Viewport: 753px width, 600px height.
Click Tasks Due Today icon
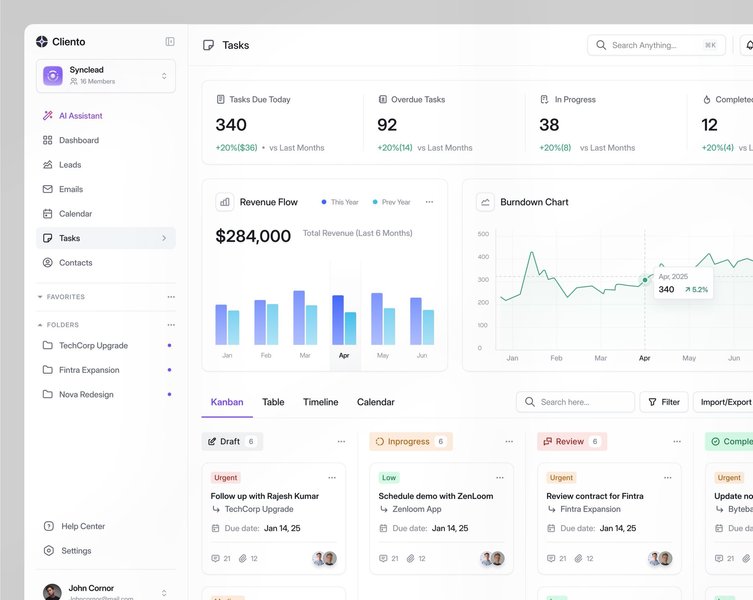tap(220, 99)
